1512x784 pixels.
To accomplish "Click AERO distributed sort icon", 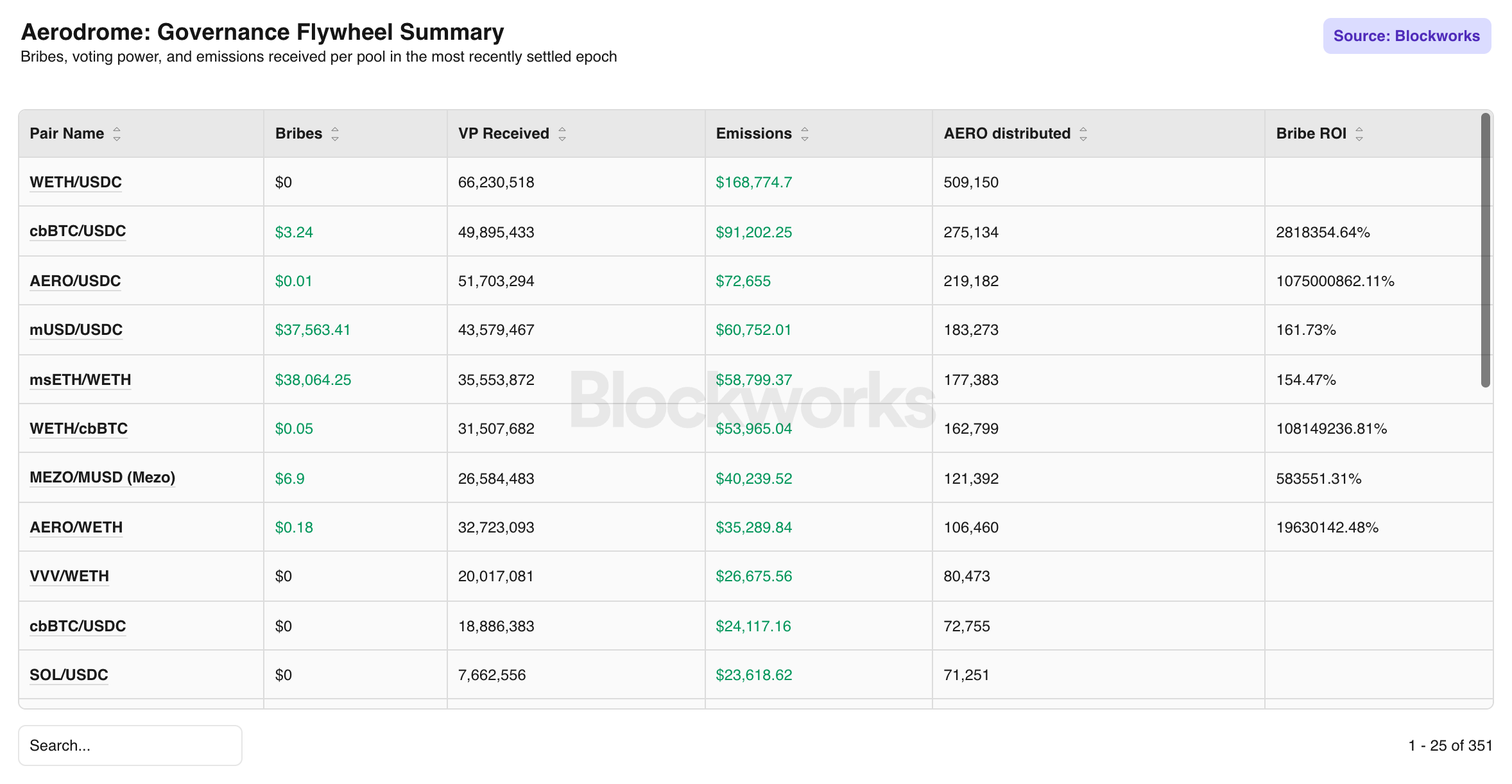I will coord(1083,134).
